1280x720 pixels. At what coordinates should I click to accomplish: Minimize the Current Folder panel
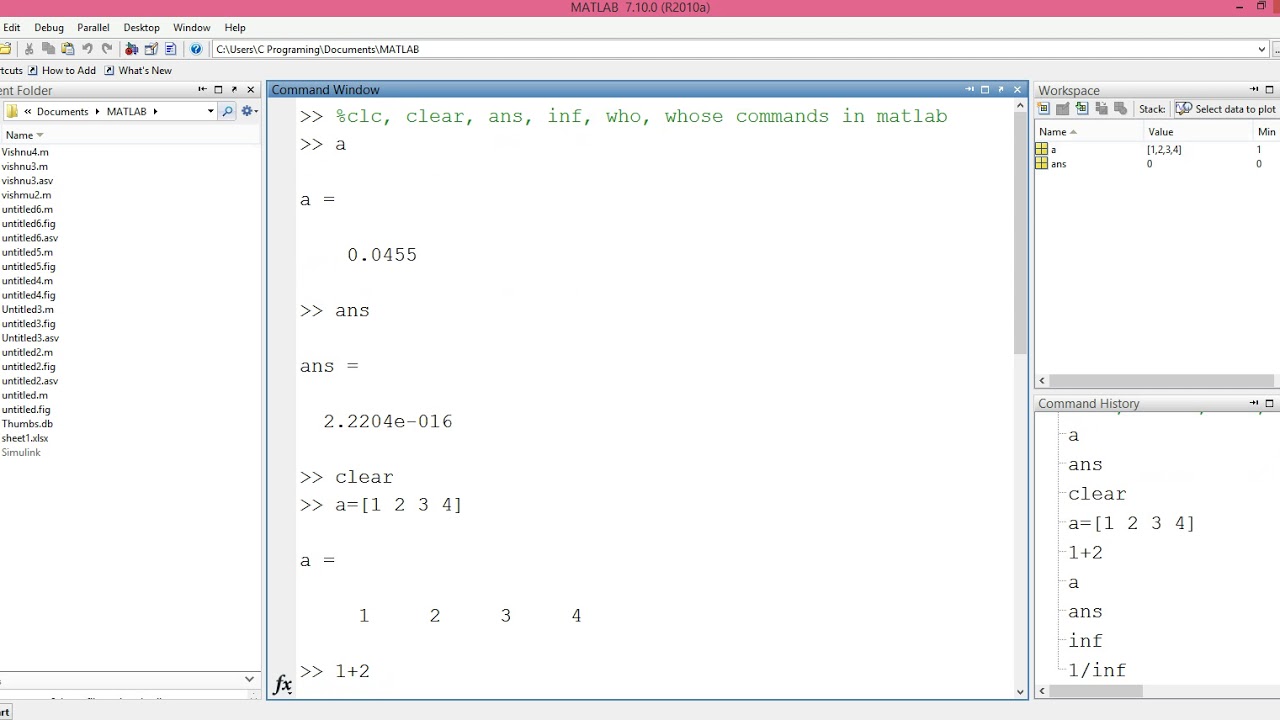tap(202, 90)
